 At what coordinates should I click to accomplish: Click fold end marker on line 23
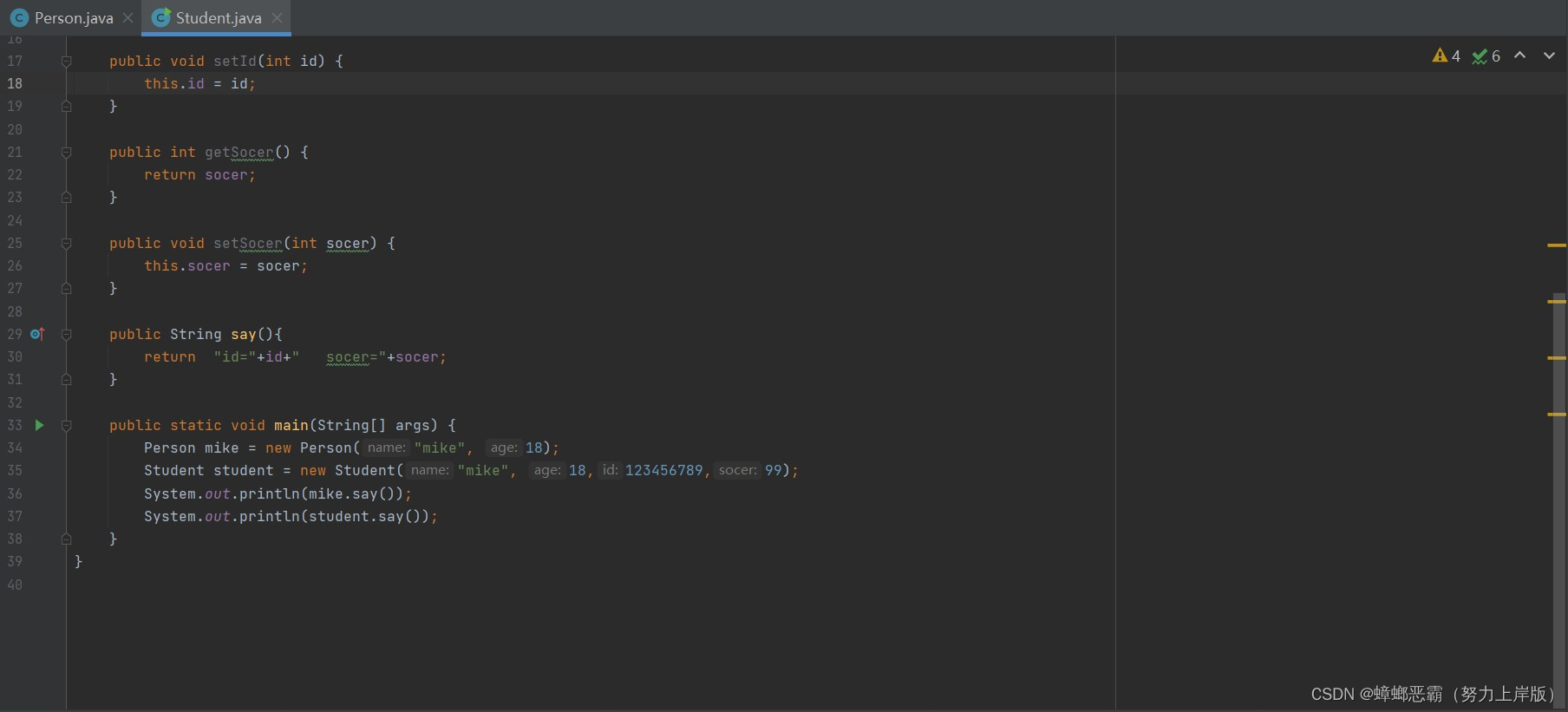(x=66, y=197)
